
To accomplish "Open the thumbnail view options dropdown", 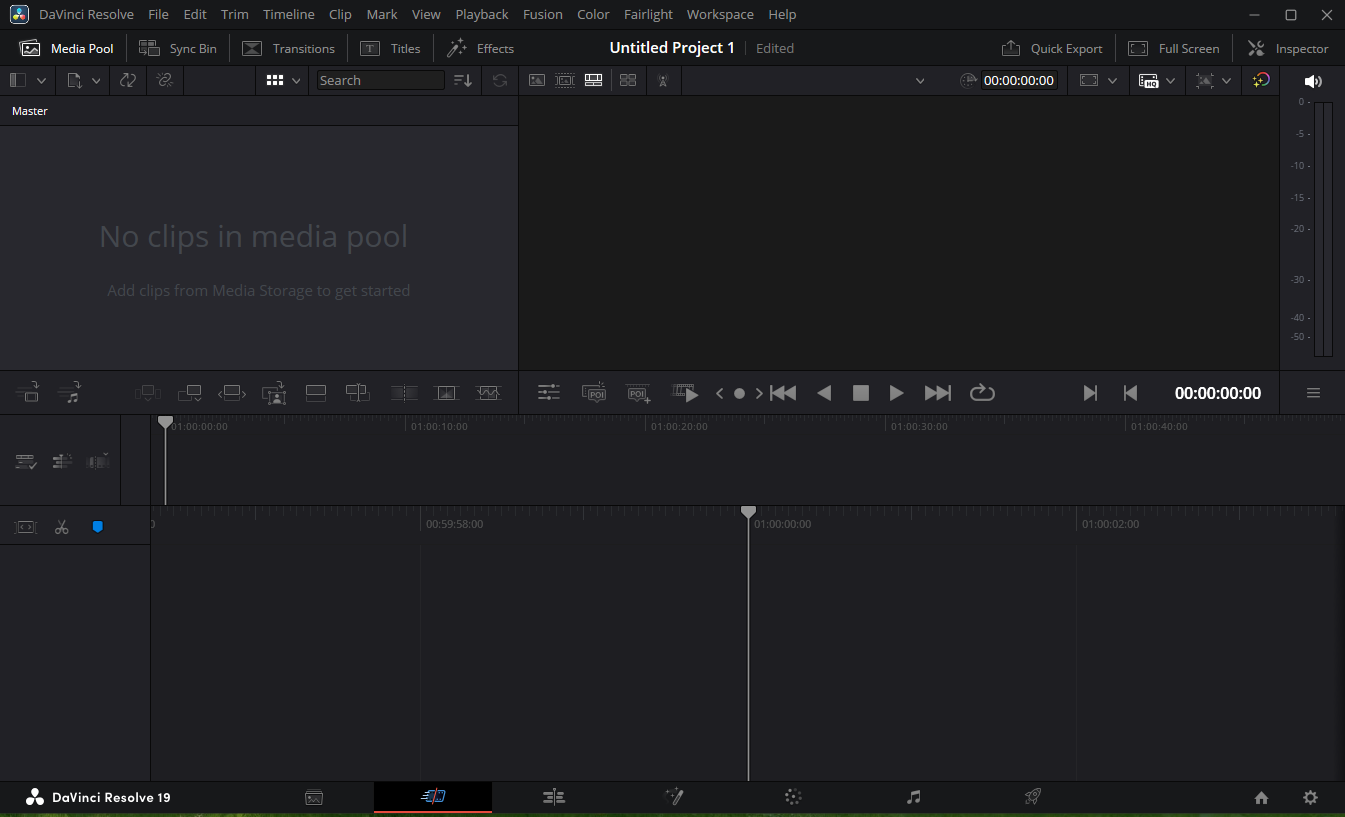I will [x=296, y=80].
